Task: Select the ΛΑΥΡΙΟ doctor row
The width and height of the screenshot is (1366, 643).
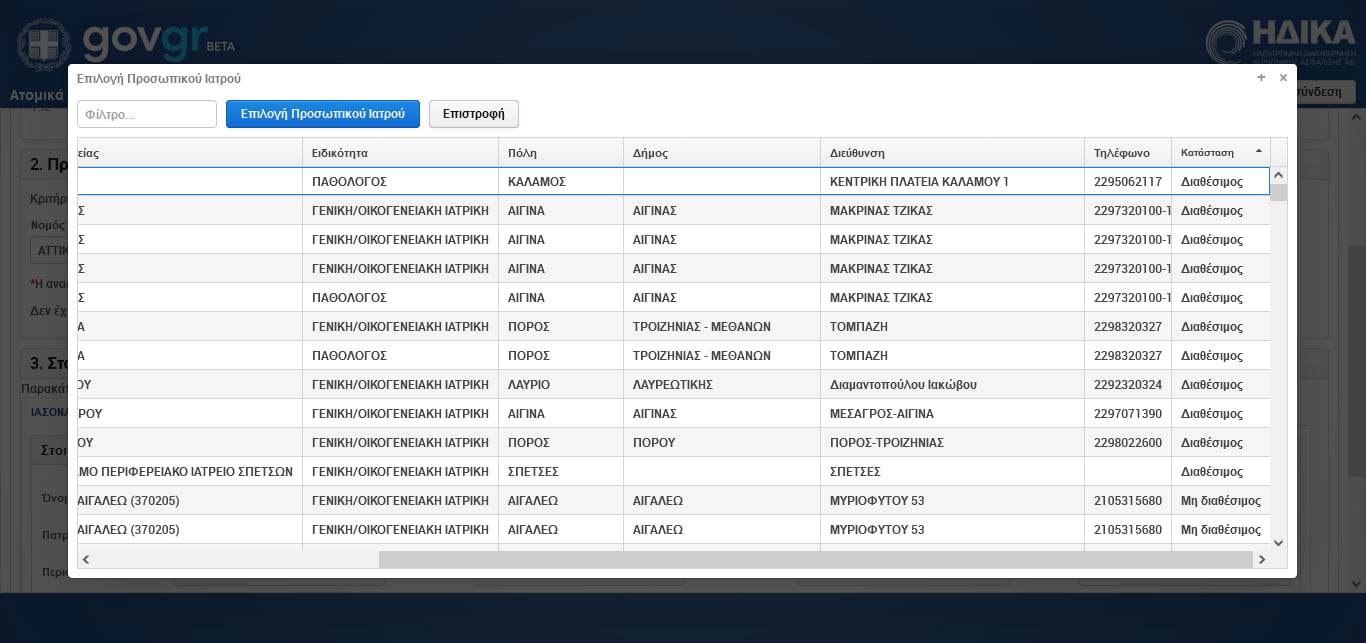Action: coord(529,385)
